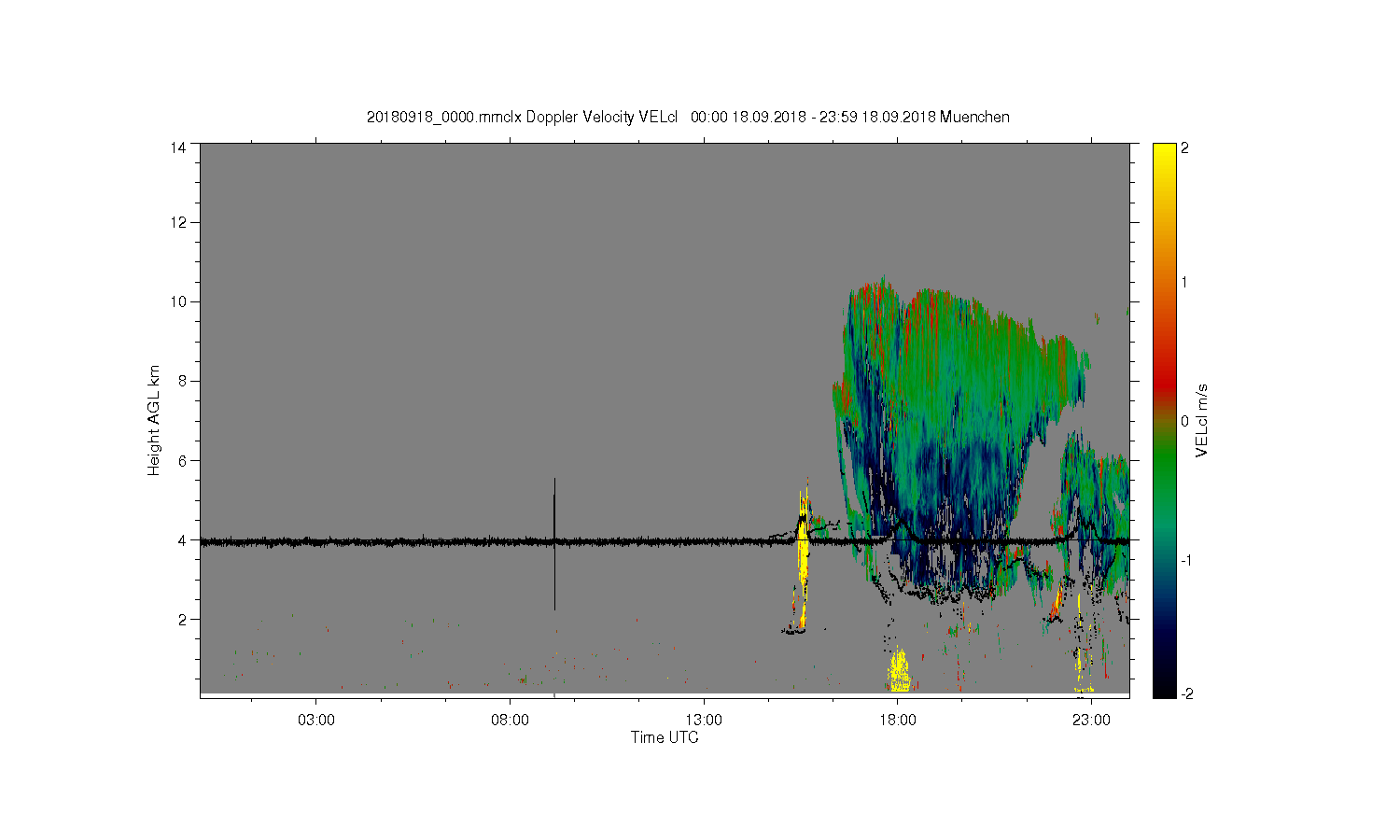Click the vertical black spike near 09:00
Image resolution: width=1400 pixels, height=840 pixels.
554,543
